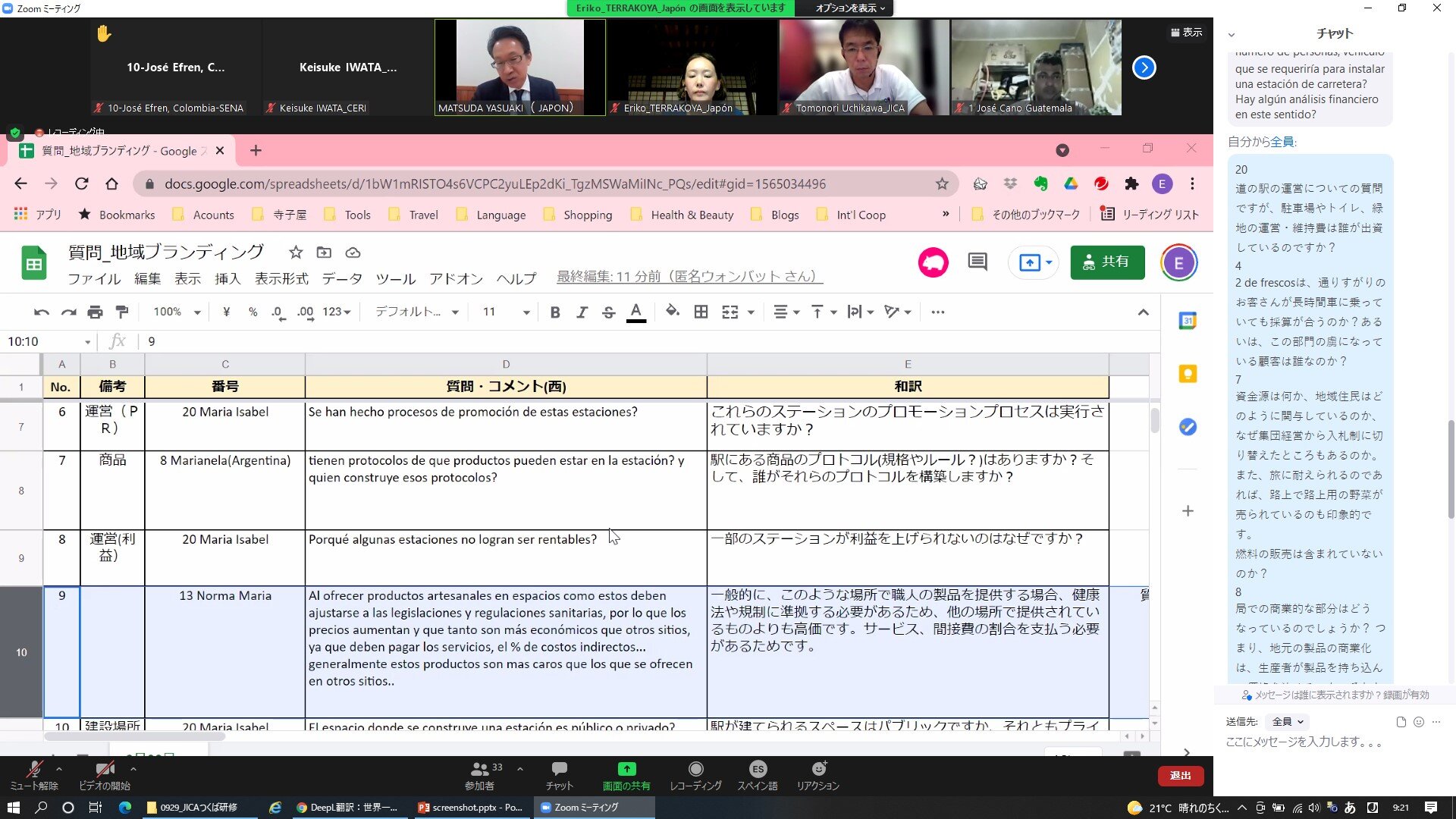Open the Language bookmarks folder
Image resolution: width=1456 pixels, height=819 pixels.
(x=491, y=215)
